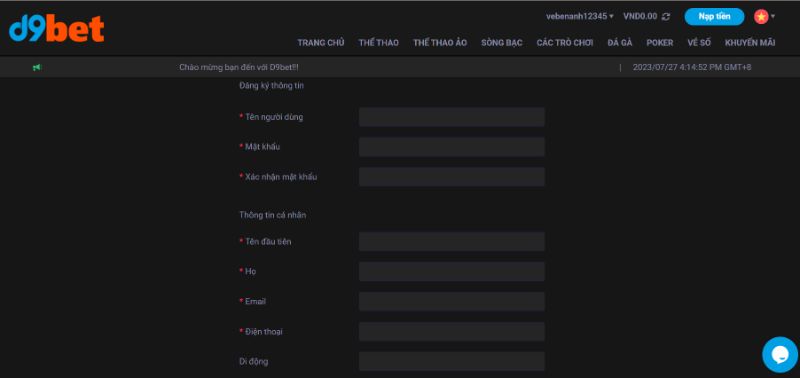Expand the vebenanh12345 account dropdown
Image resolution: width=800 pixels, height=378 pixels.
pyautogui.click(x=580, y=16)
